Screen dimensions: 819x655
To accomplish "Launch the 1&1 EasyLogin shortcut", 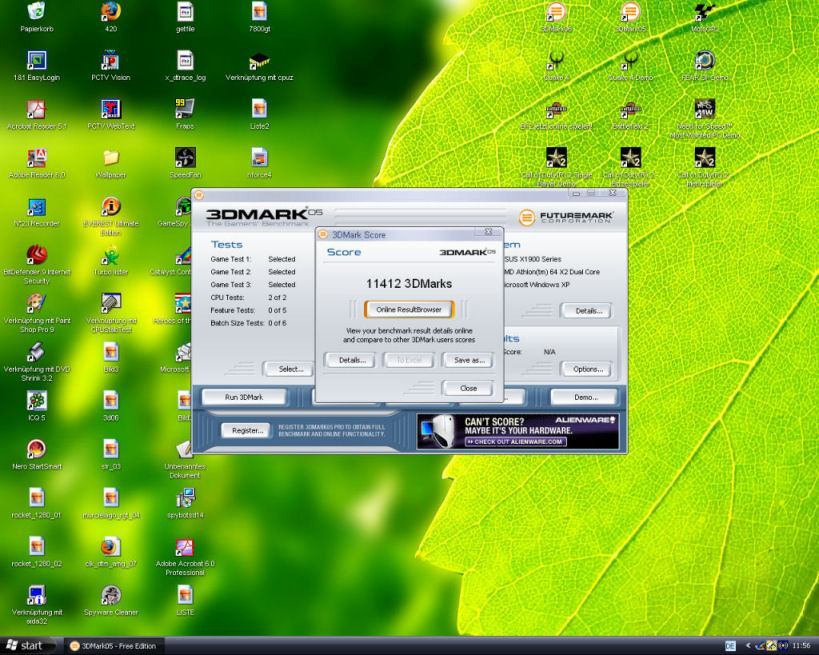I will coord(37,61).
